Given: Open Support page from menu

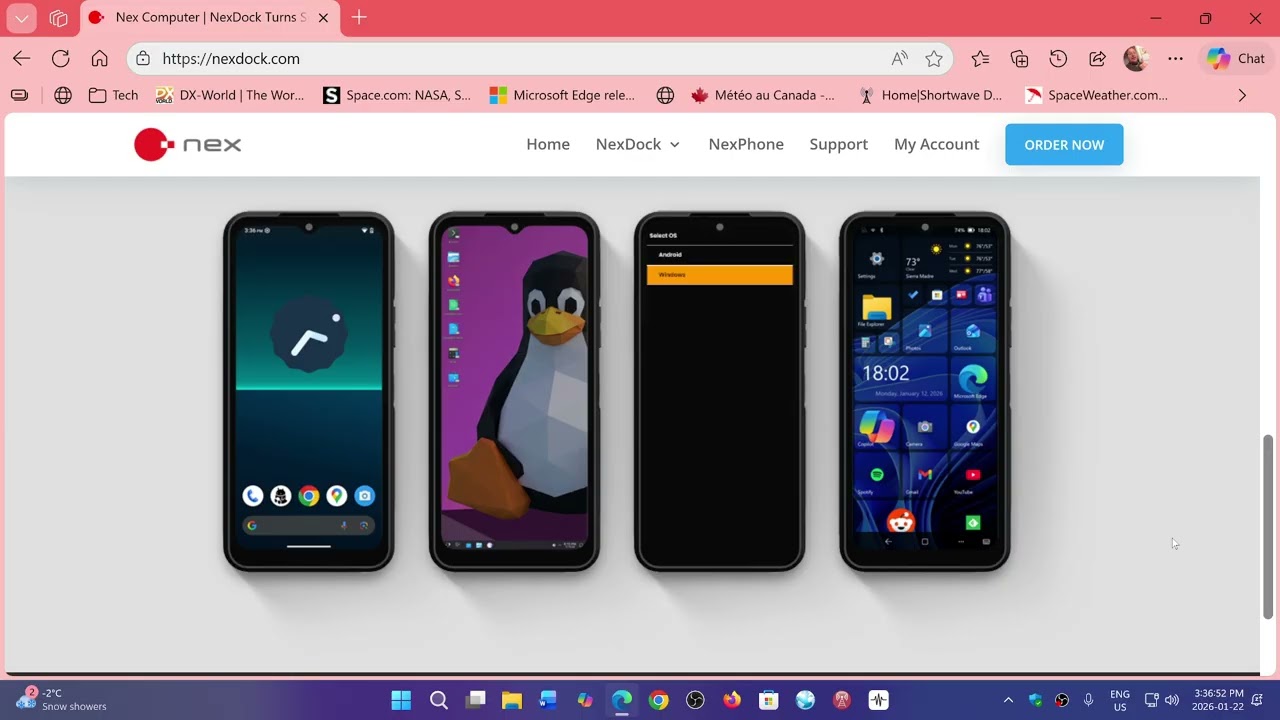Looking at the screenshot, I should pos(838,145).
